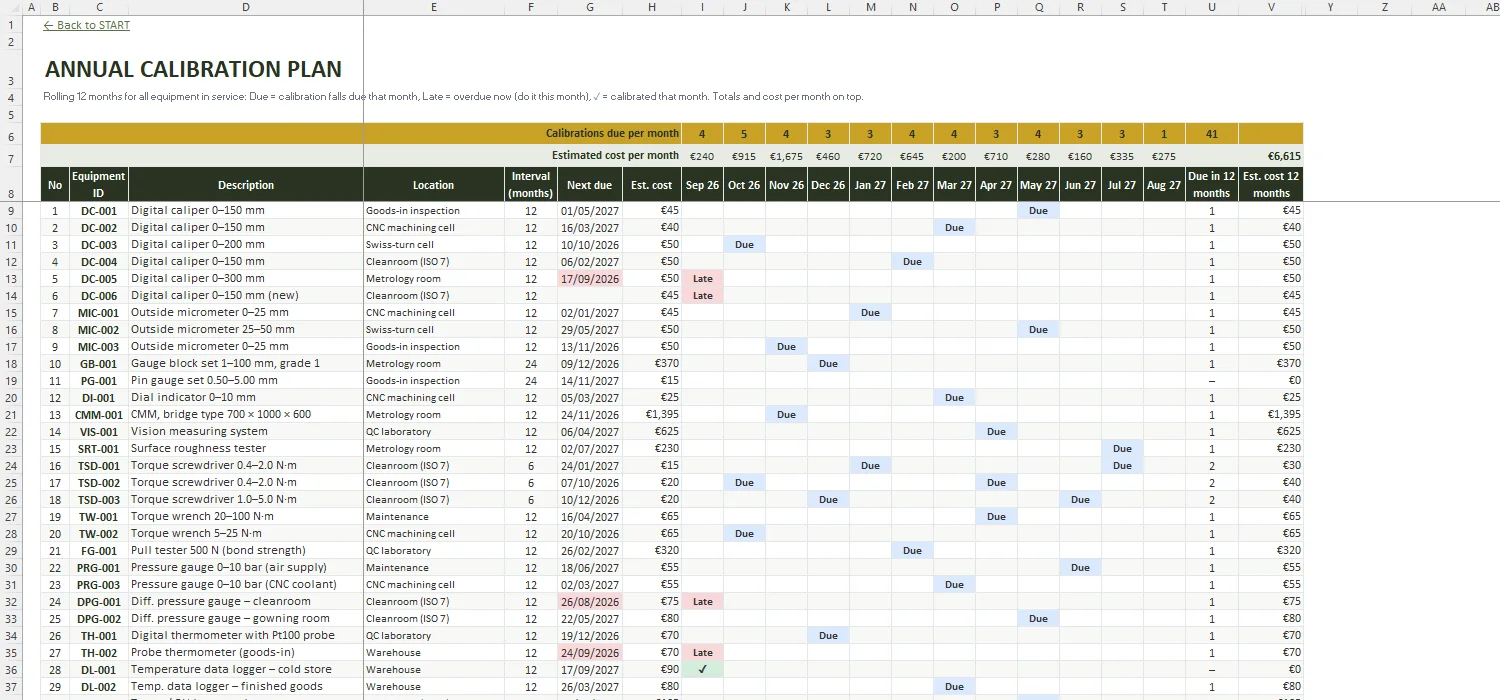Select Digital thermometer with Pt100 probe cell
This screenshot has width=1500, height=700.
[246, 635]
